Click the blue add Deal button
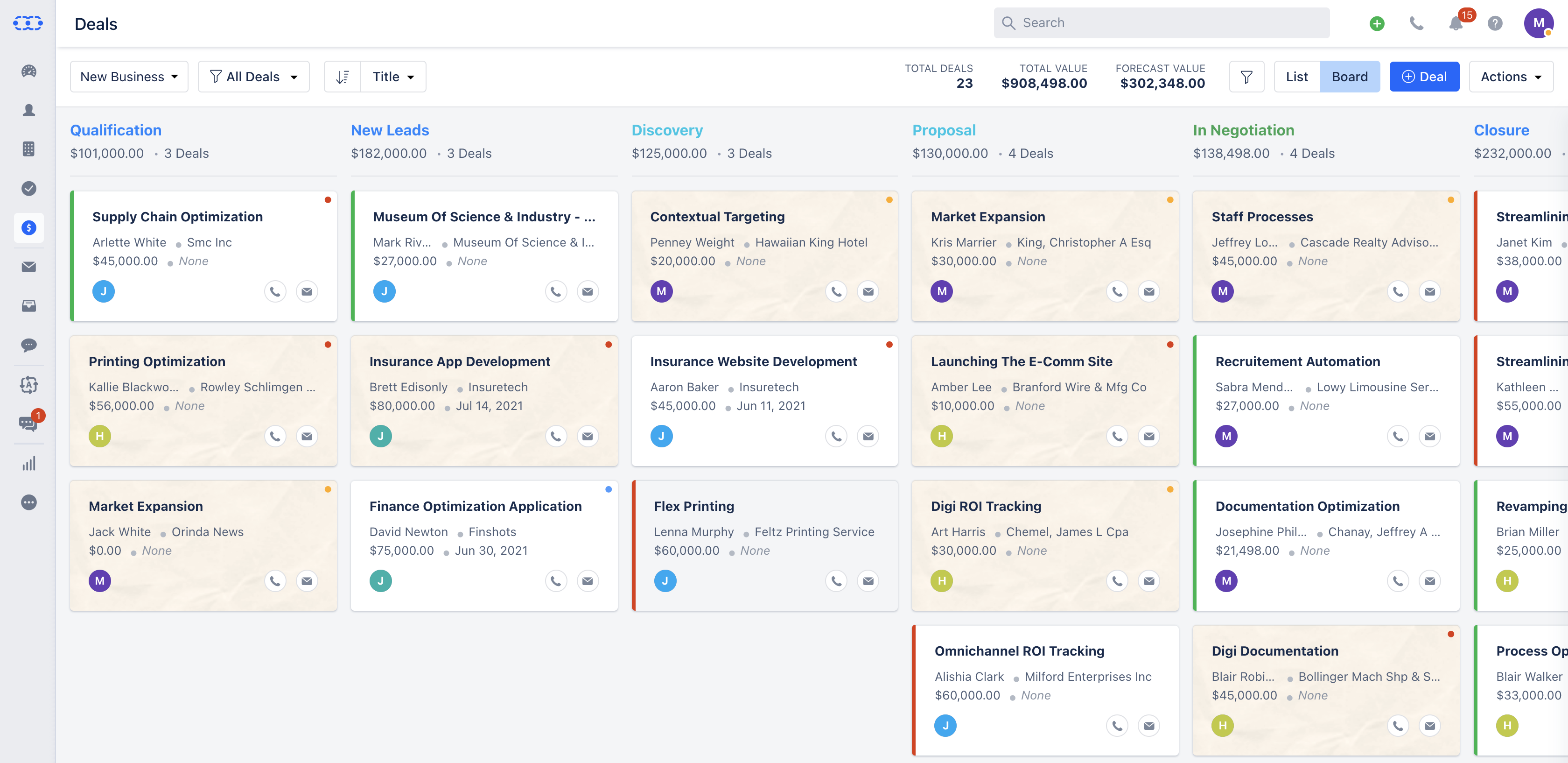Viewport: 1568px width, 763px height. [x=1424, y=77]
